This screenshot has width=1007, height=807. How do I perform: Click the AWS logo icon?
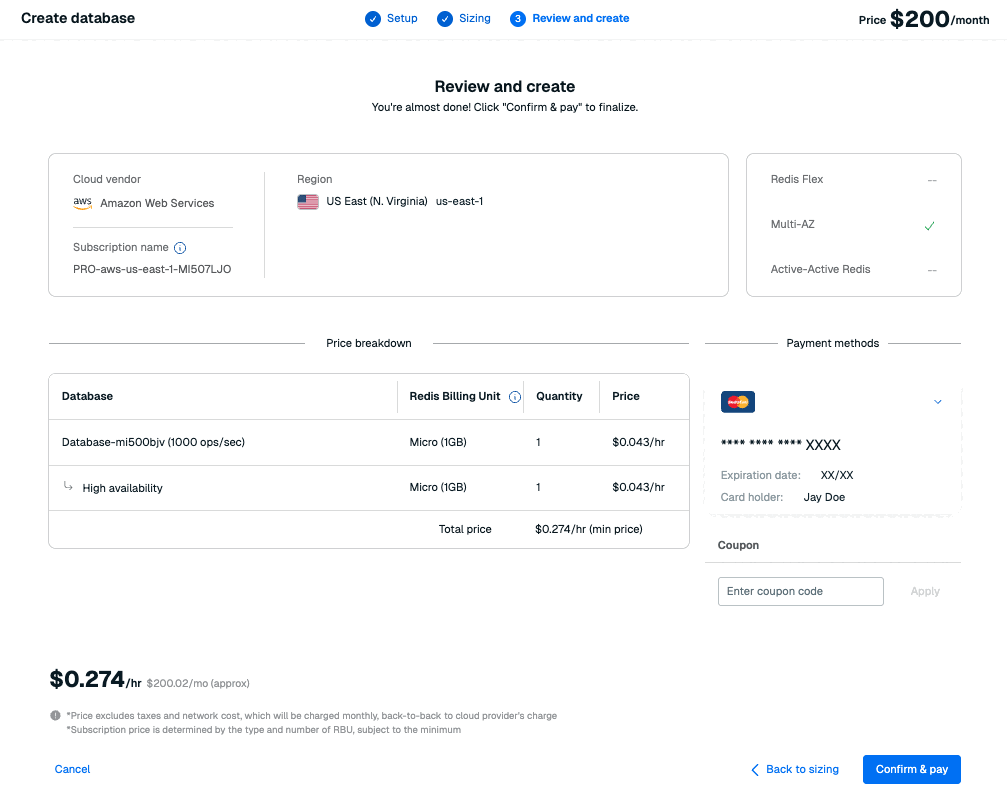(82, 203)
